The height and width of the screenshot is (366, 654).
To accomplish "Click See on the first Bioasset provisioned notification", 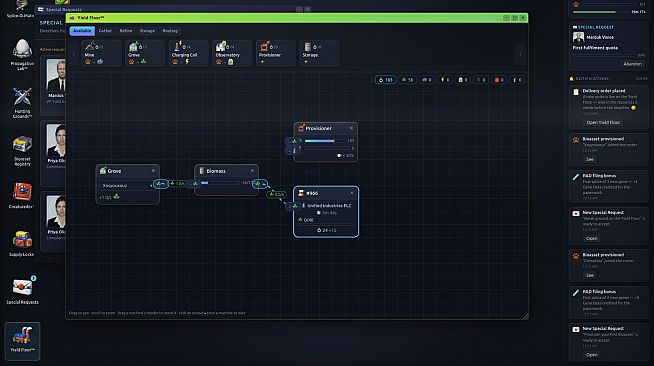I will [x=589, y=159].
